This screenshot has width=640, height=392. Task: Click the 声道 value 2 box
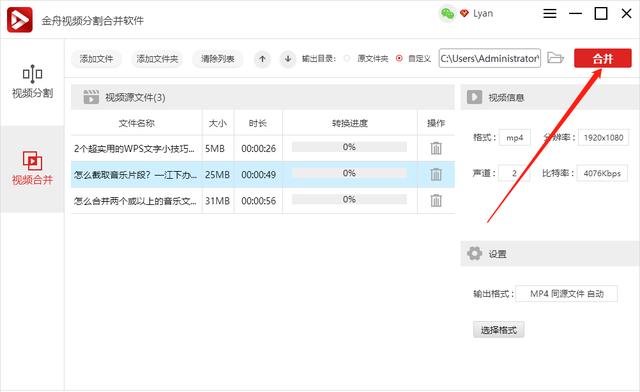click(514, 174)
